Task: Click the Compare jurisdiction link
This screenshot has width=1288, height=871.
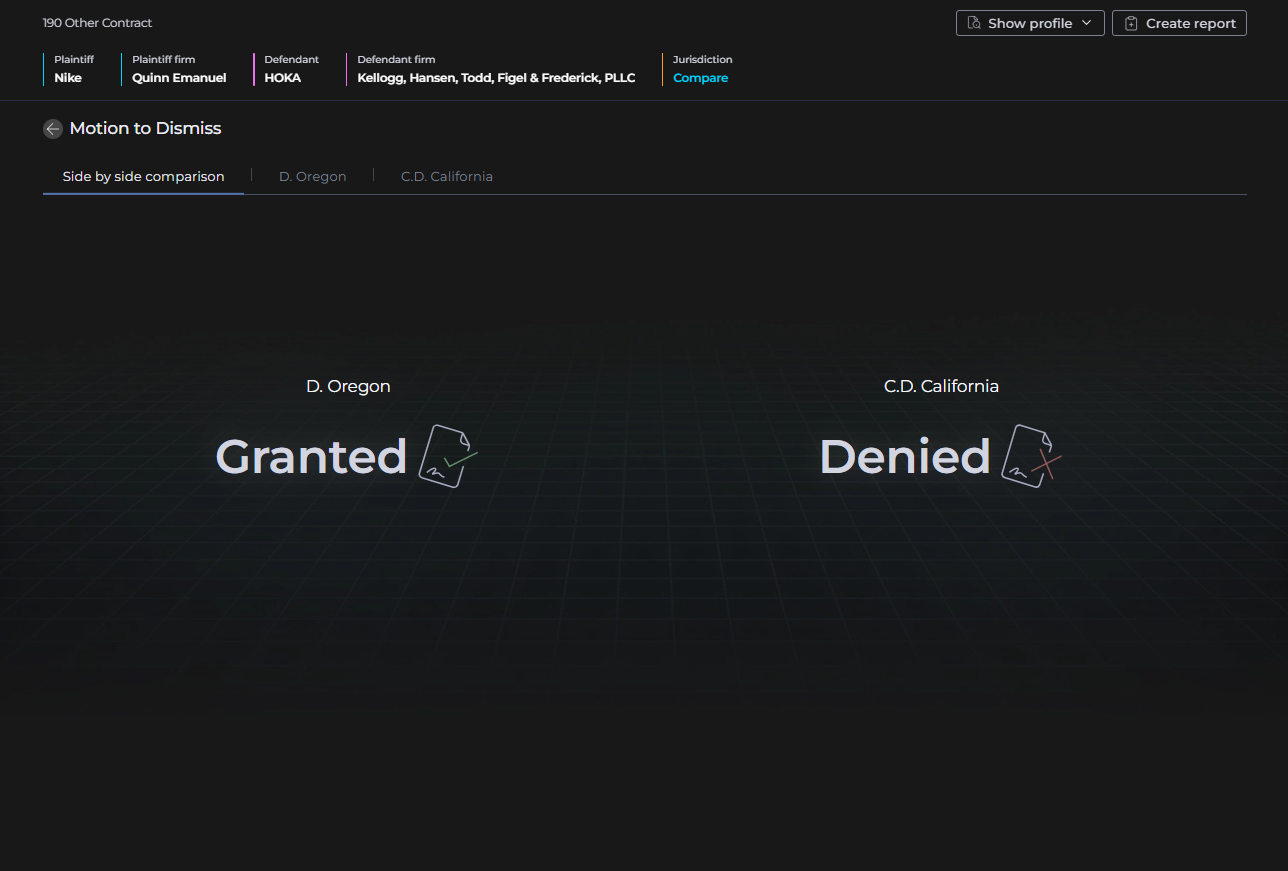Action: pyautogui.click(x=700, y=78)
